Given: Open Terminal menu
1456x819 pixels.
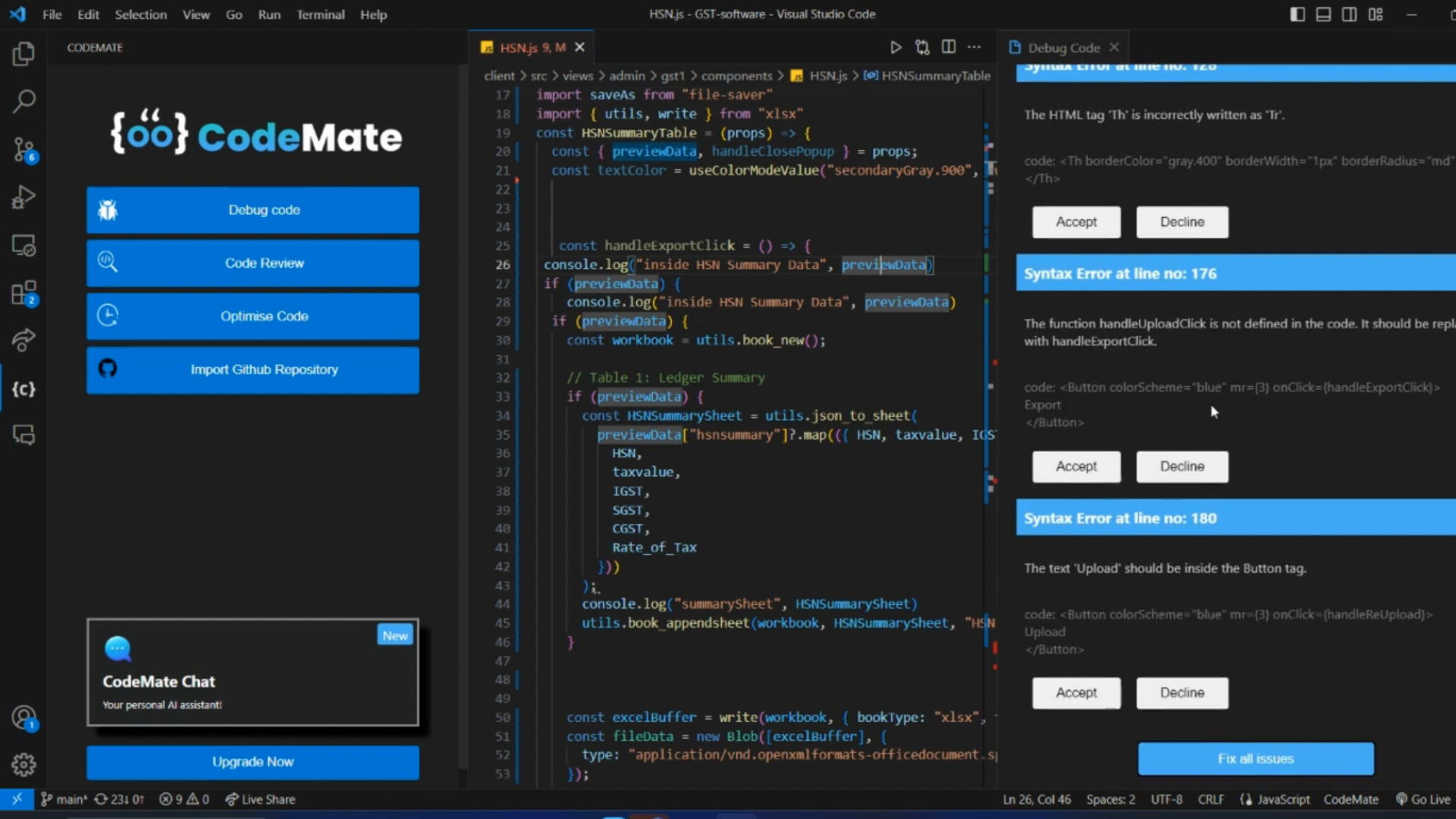Looking at the screenshot, I should click(320, 14).
